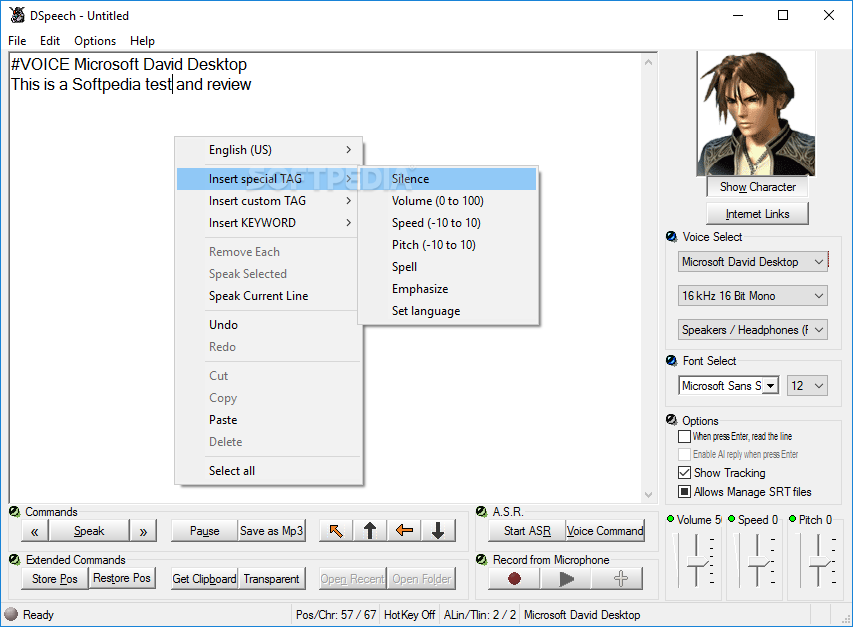Click the green Speed indicator dot
The image size is (853, 627).
point(732,519)
